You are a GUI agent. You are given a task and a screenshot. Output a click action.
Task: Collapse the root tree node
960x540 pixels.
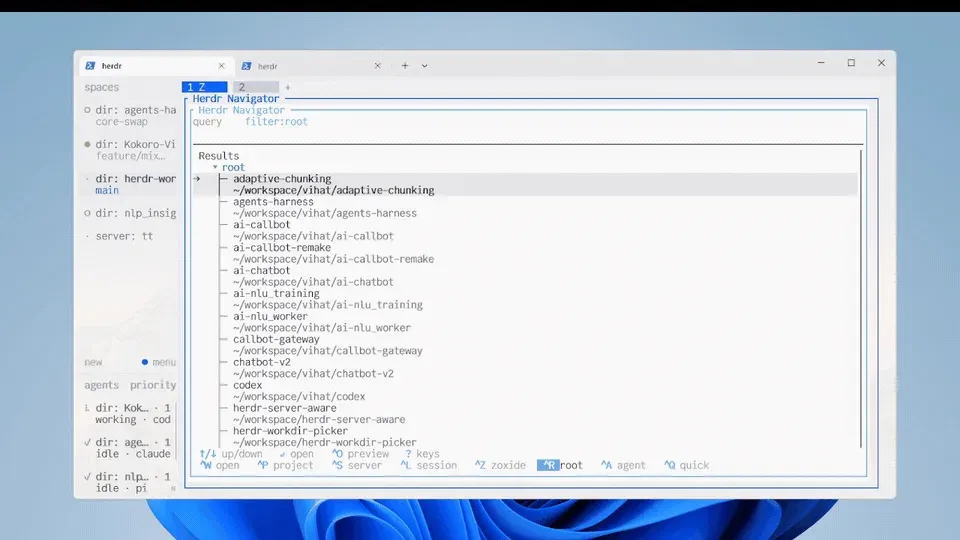(x=215, y=167)
